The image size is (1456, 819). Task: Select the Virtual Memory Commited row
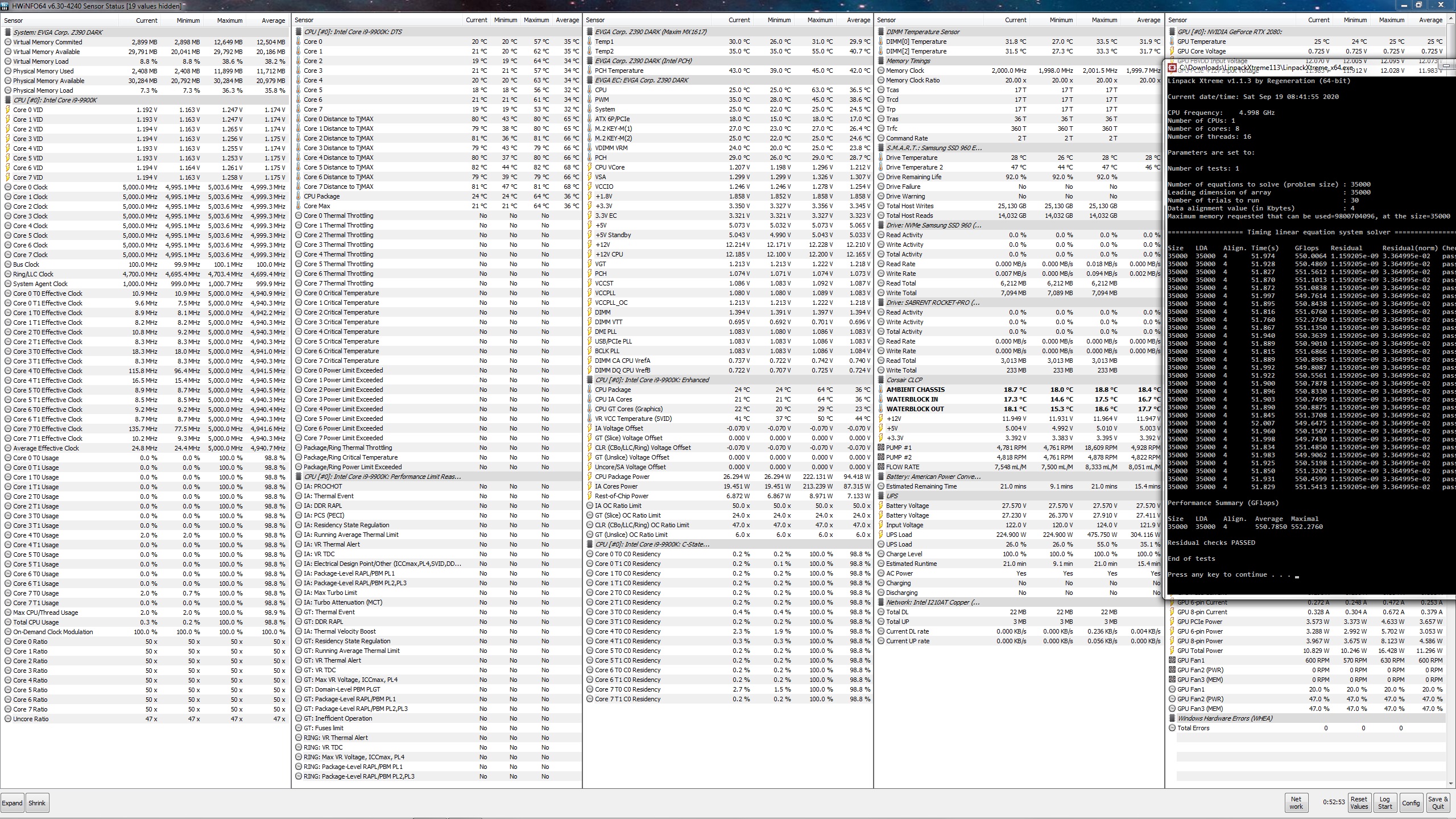(x=146, y=42)
